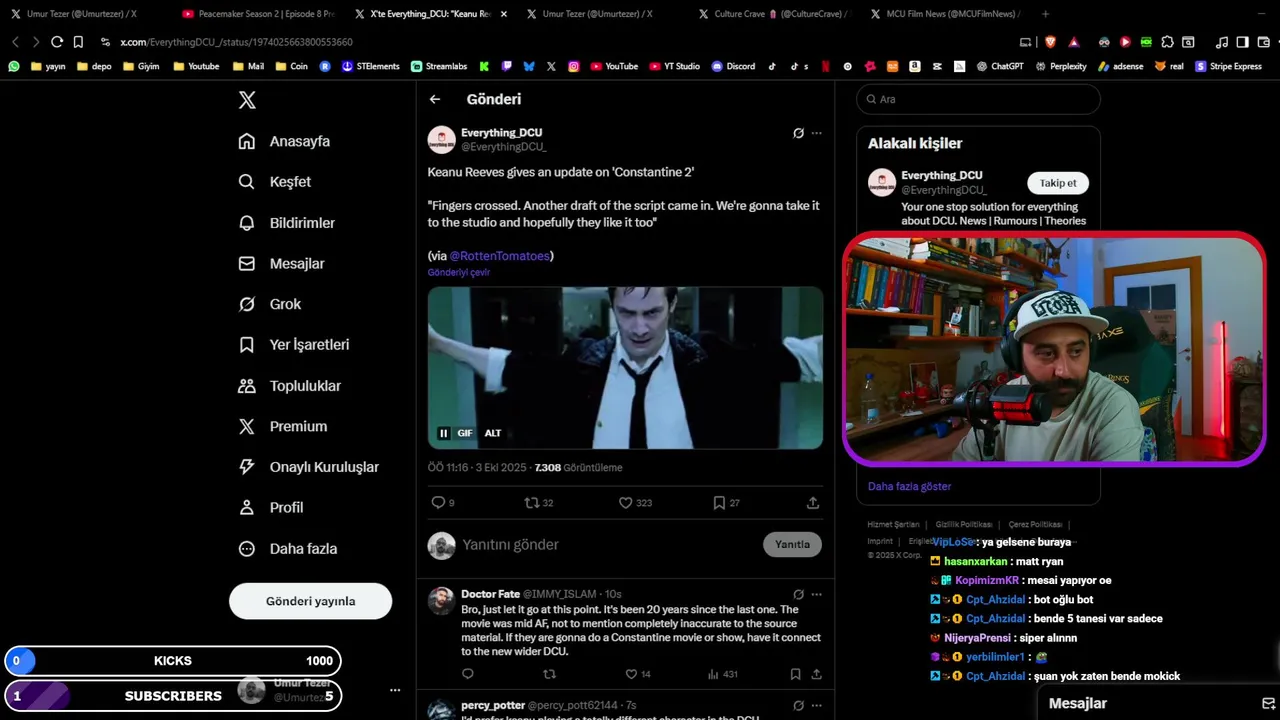The image size is (1280, 720).
Task: Open WhatsApp bookmark icon
Action: pos(14,66)
